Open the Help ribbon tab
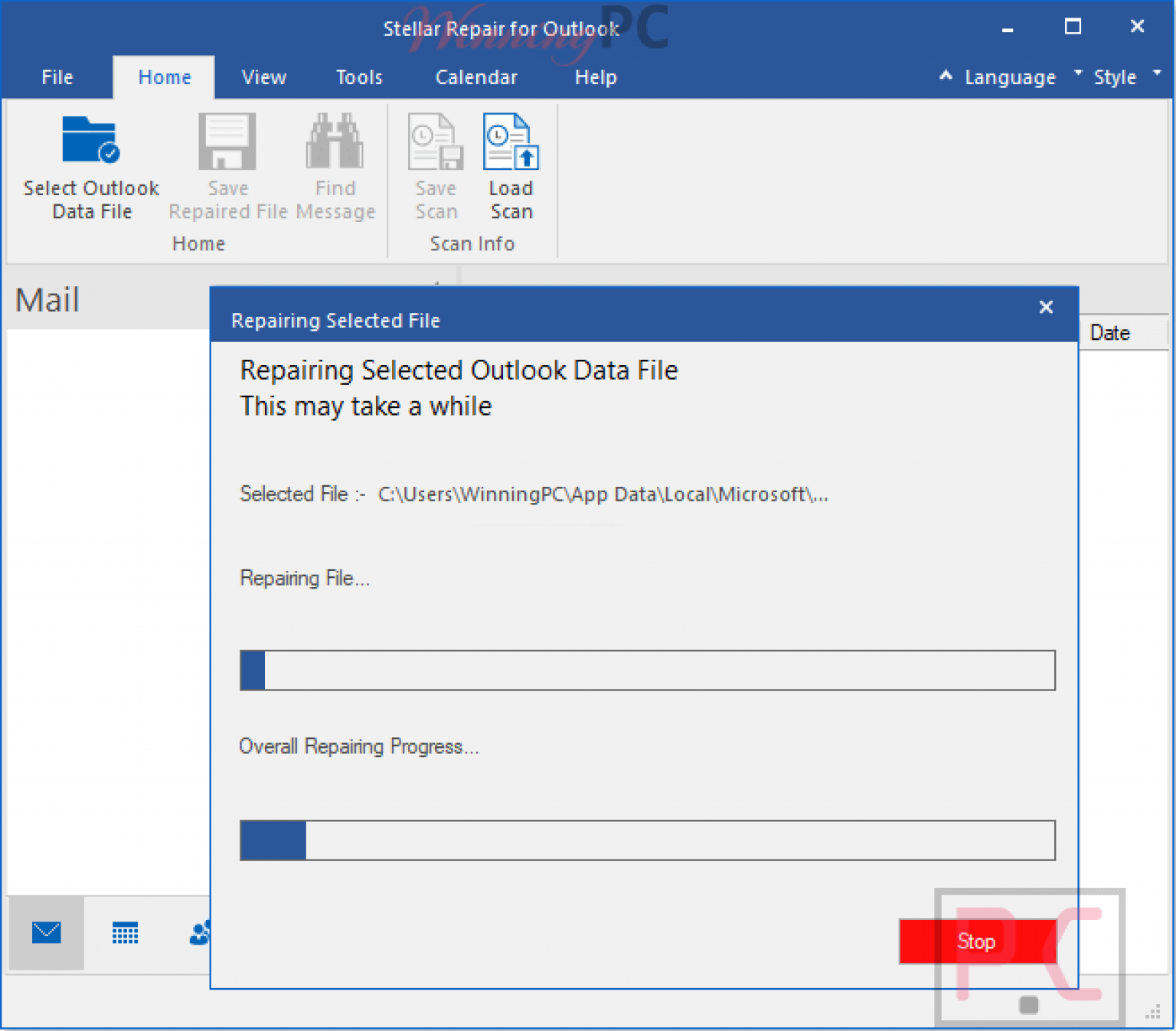Screen dimensions: 1176x1031 [x=596, y=77]
